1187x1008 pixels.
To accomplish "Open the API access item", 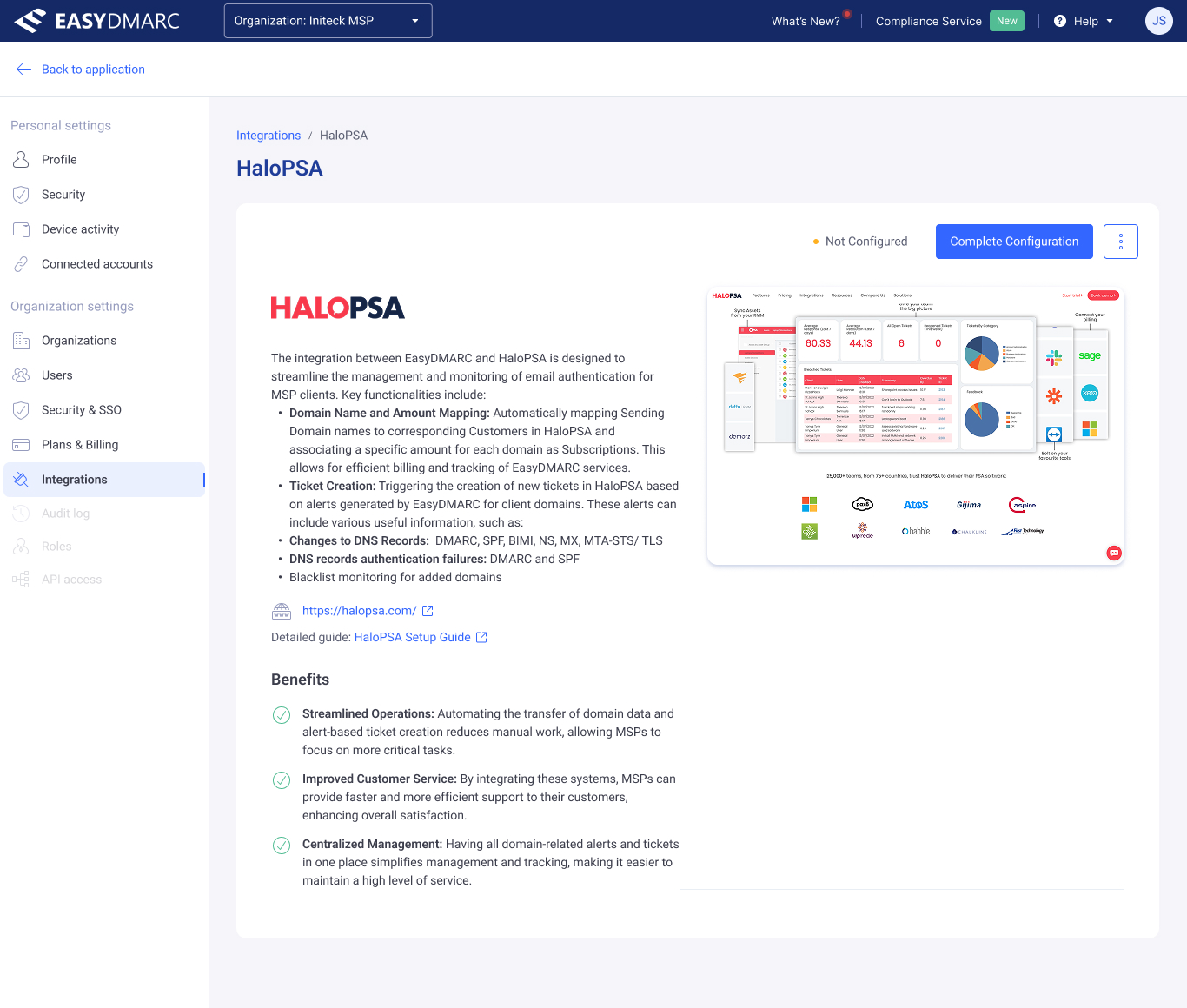I will (72, 580).
